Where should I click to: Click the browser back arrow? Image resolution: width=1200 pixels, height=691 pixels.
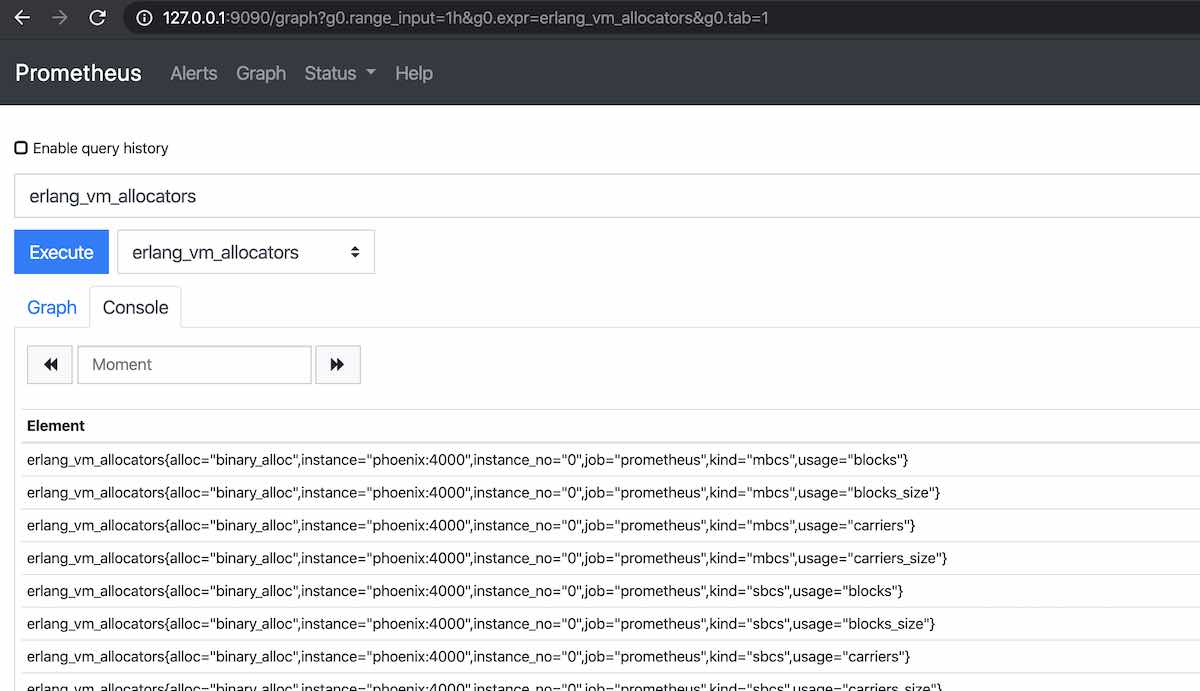22,18
